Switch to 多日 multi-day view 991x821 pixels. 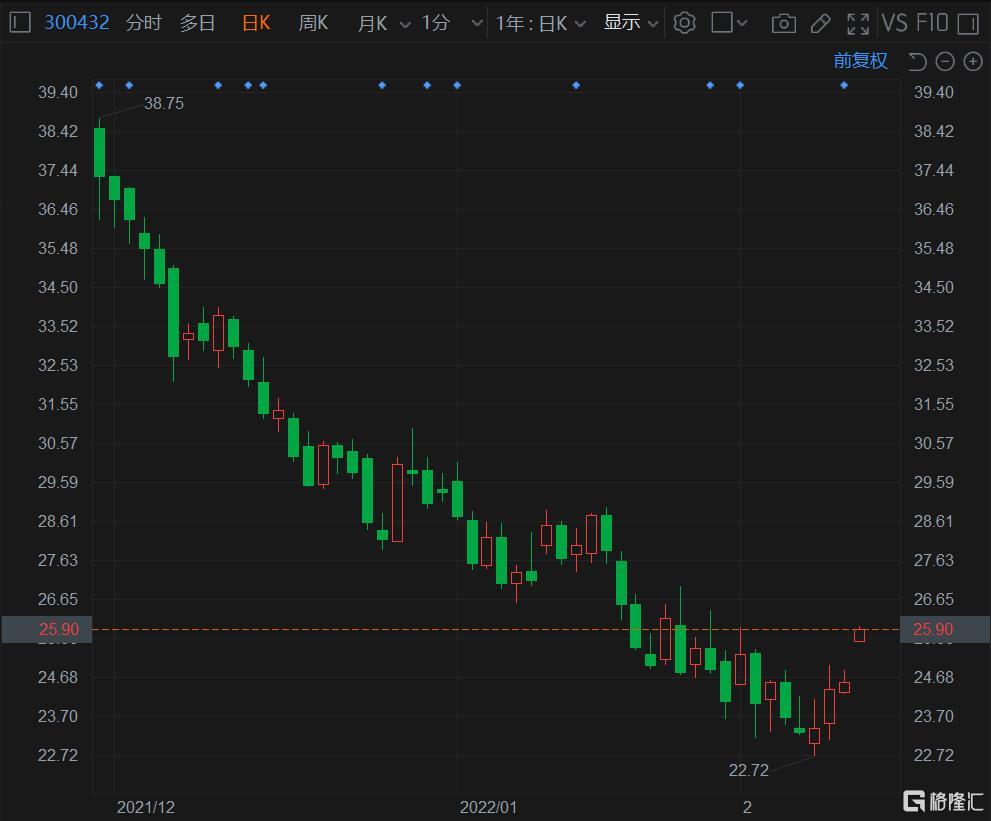(197, 23)
